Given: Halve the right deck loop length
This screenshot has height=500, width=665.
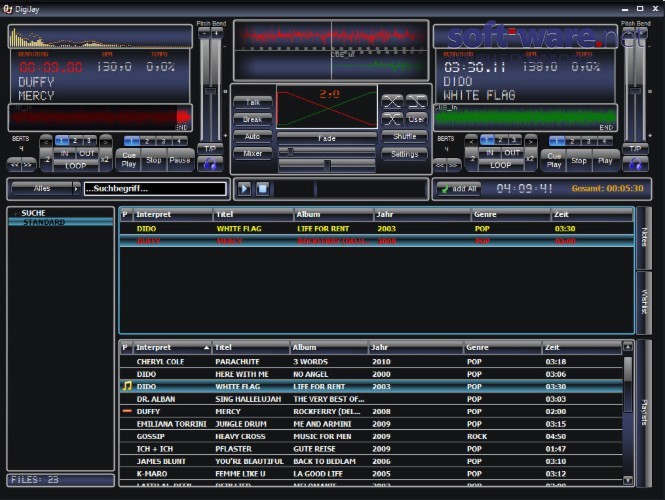Looking at the screenshot, I should pos(472,159).
